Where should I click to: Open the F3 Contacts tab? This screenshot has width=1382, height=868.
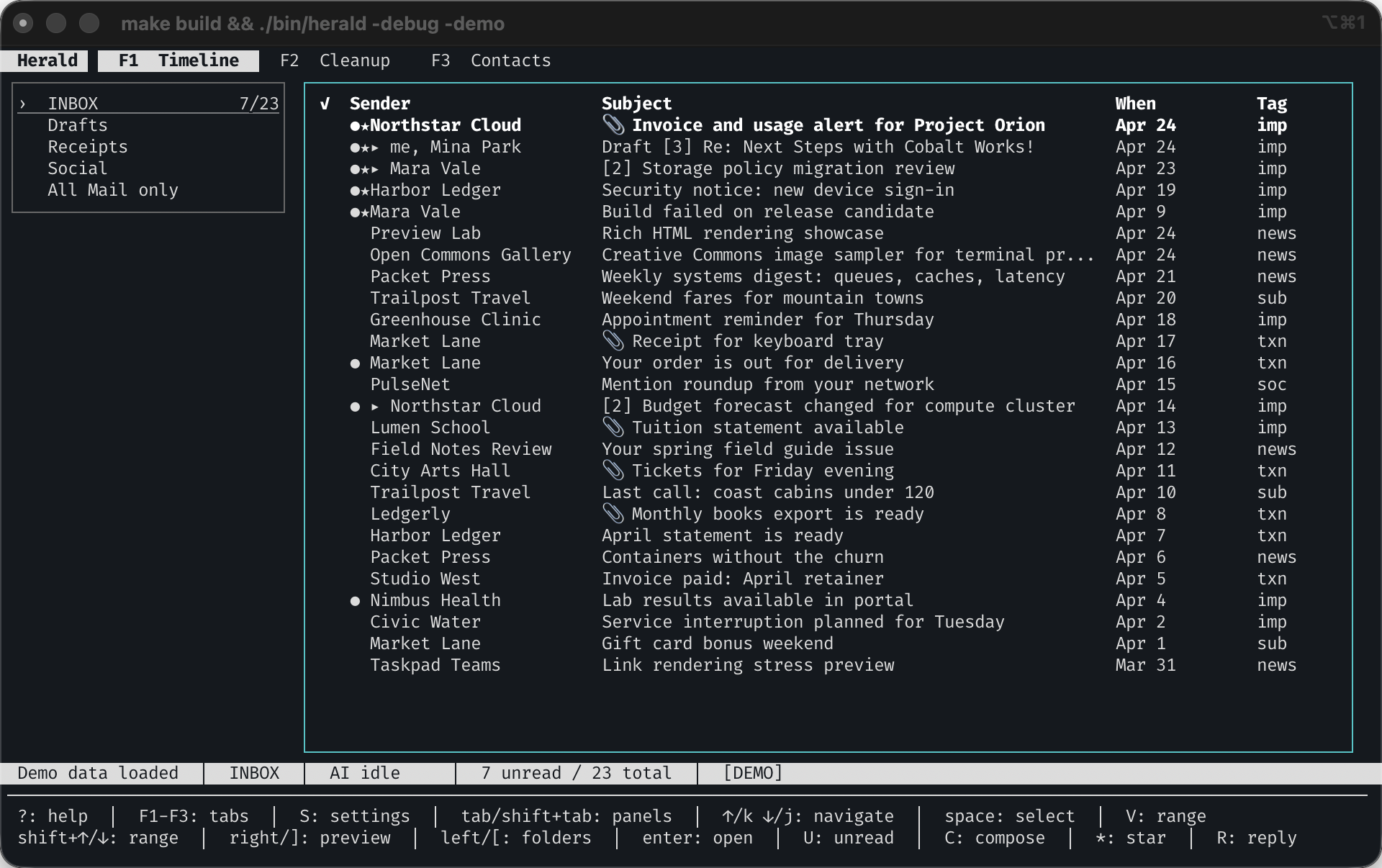pyautogui.click(x=491, y=60)
